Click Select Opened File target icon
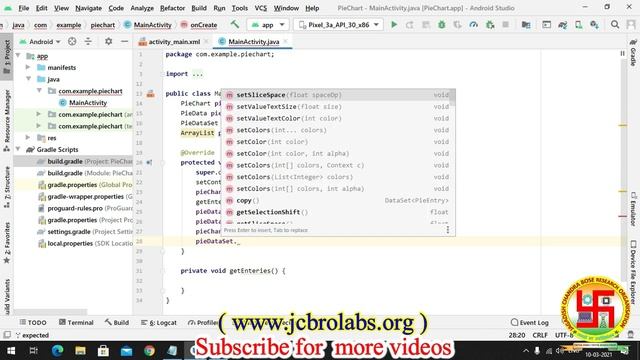The height and width of the screenshot is (360, 640). coord(72,41)
